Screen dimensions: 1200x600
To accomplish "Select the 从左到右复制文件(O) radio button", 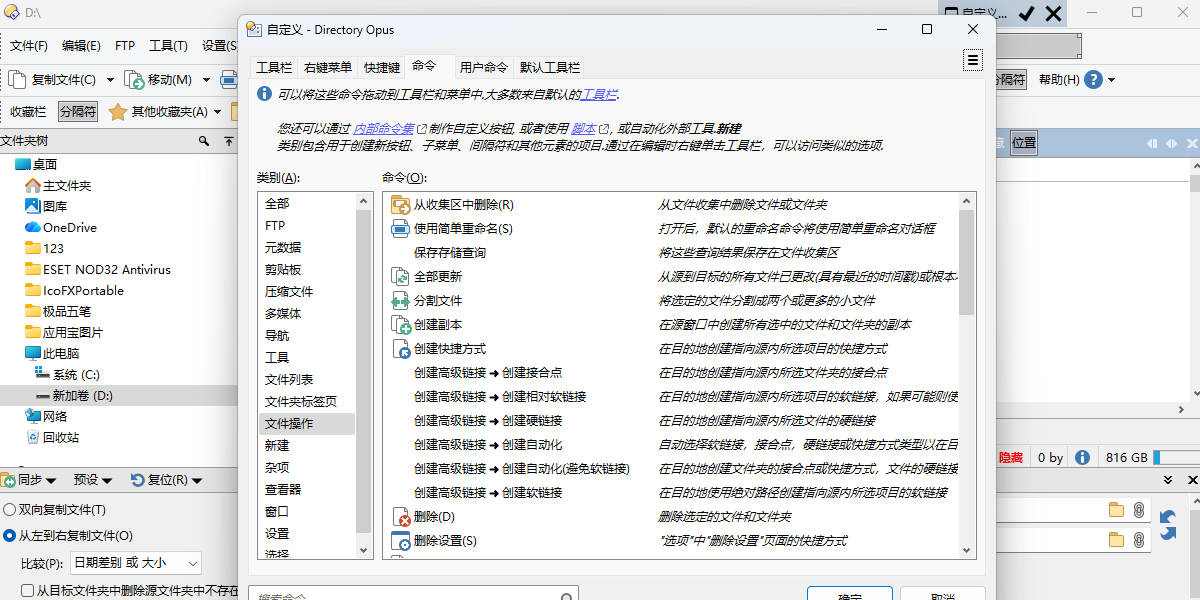I will 9,536.
